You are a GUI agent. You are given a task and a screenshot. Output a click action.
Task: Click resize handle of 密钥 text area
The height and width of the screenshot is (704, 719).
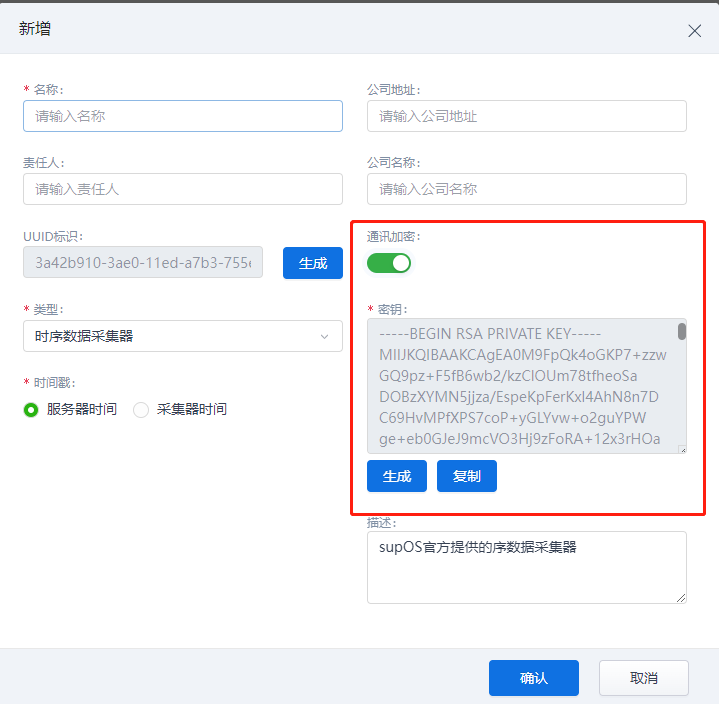682,449
